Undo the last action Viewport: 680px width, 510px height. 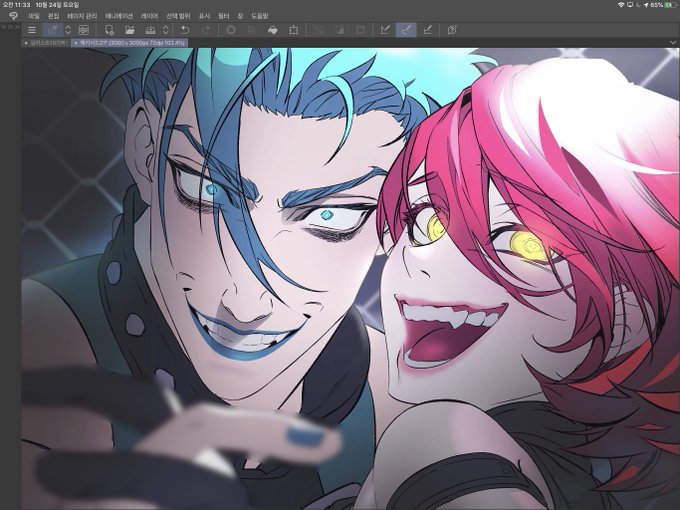point(185,30)
